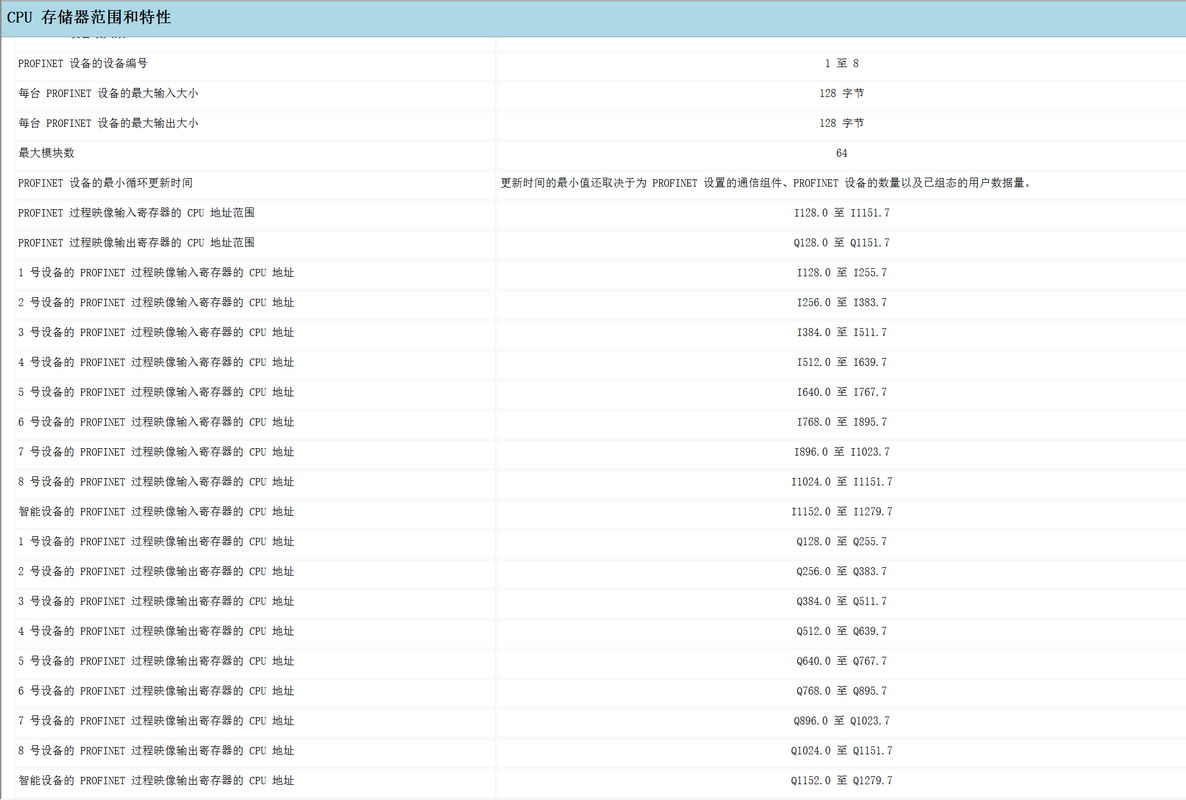
Task: Click value 'Q128.0 至 Q255.7'
Action: point(842,541)
